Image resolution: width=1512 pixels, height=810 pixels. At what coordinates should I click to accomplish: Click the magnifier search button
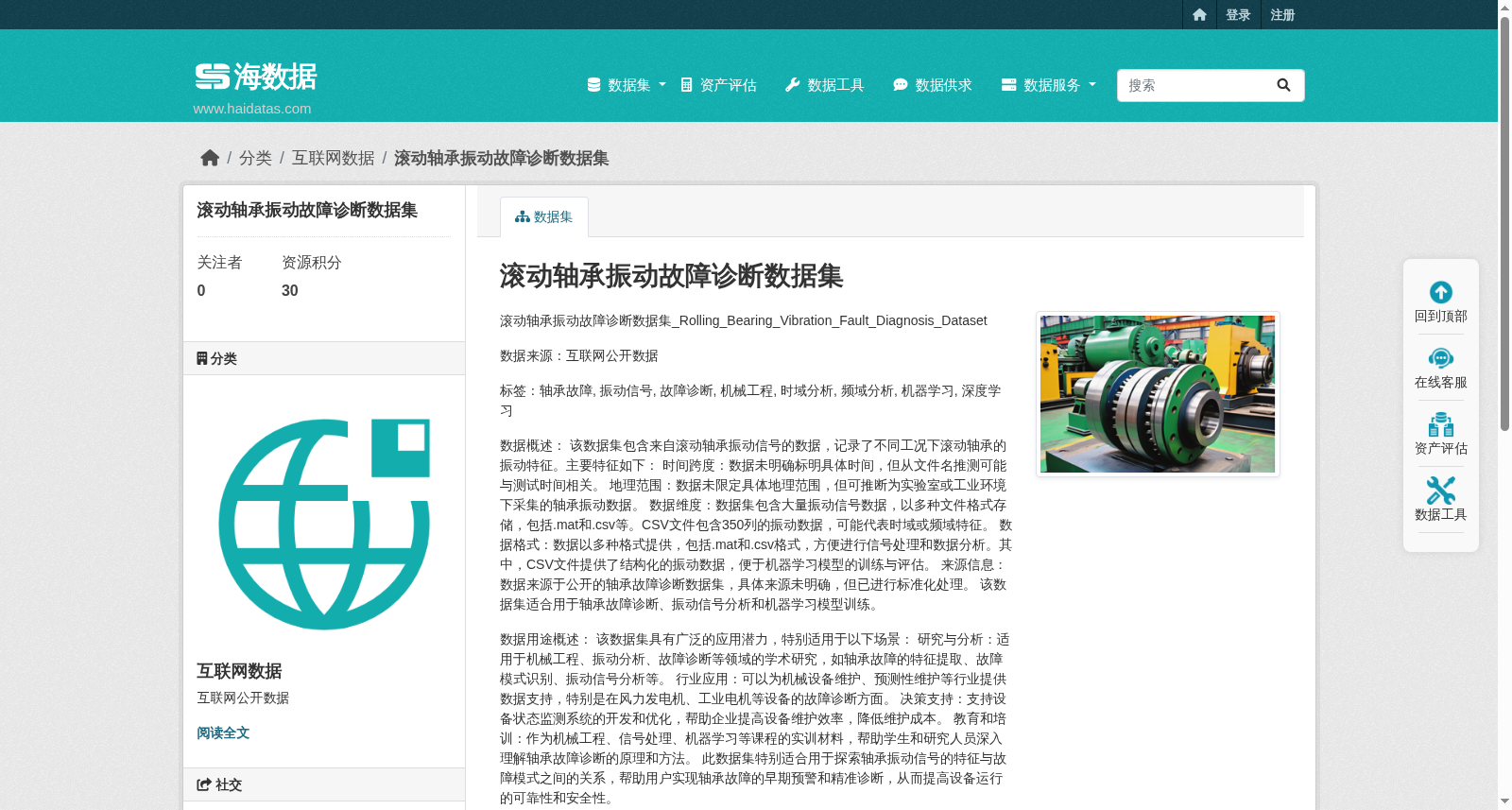click(x=1283, y=85)
